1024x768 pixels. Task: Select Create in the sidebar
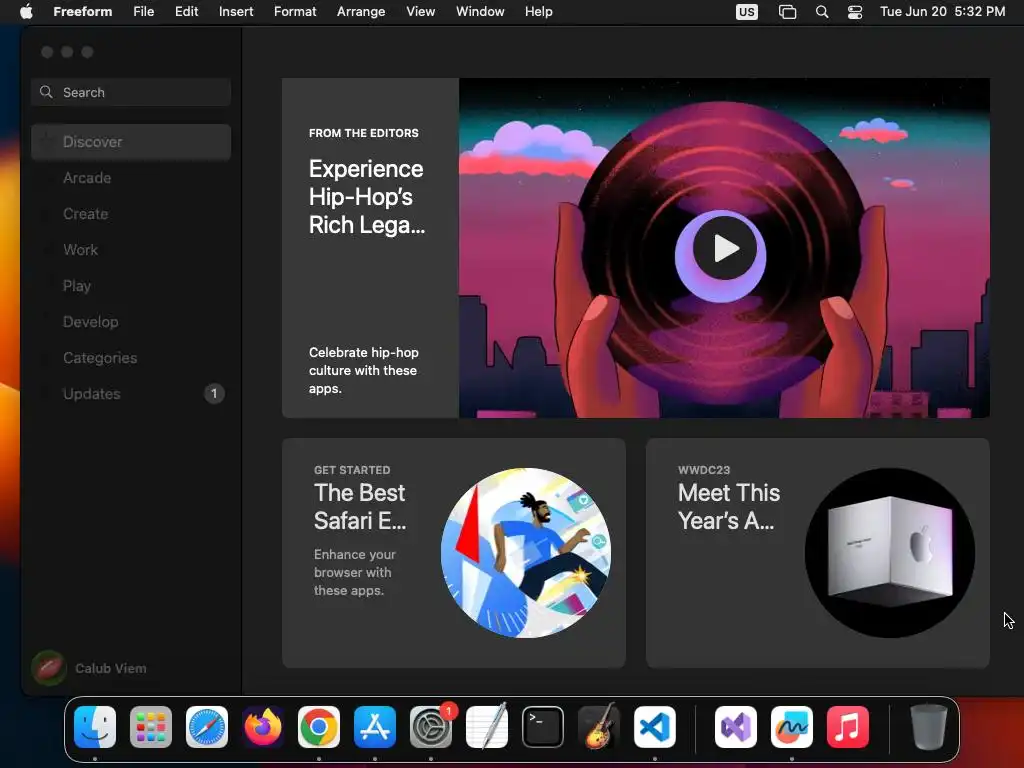[131, 214]
